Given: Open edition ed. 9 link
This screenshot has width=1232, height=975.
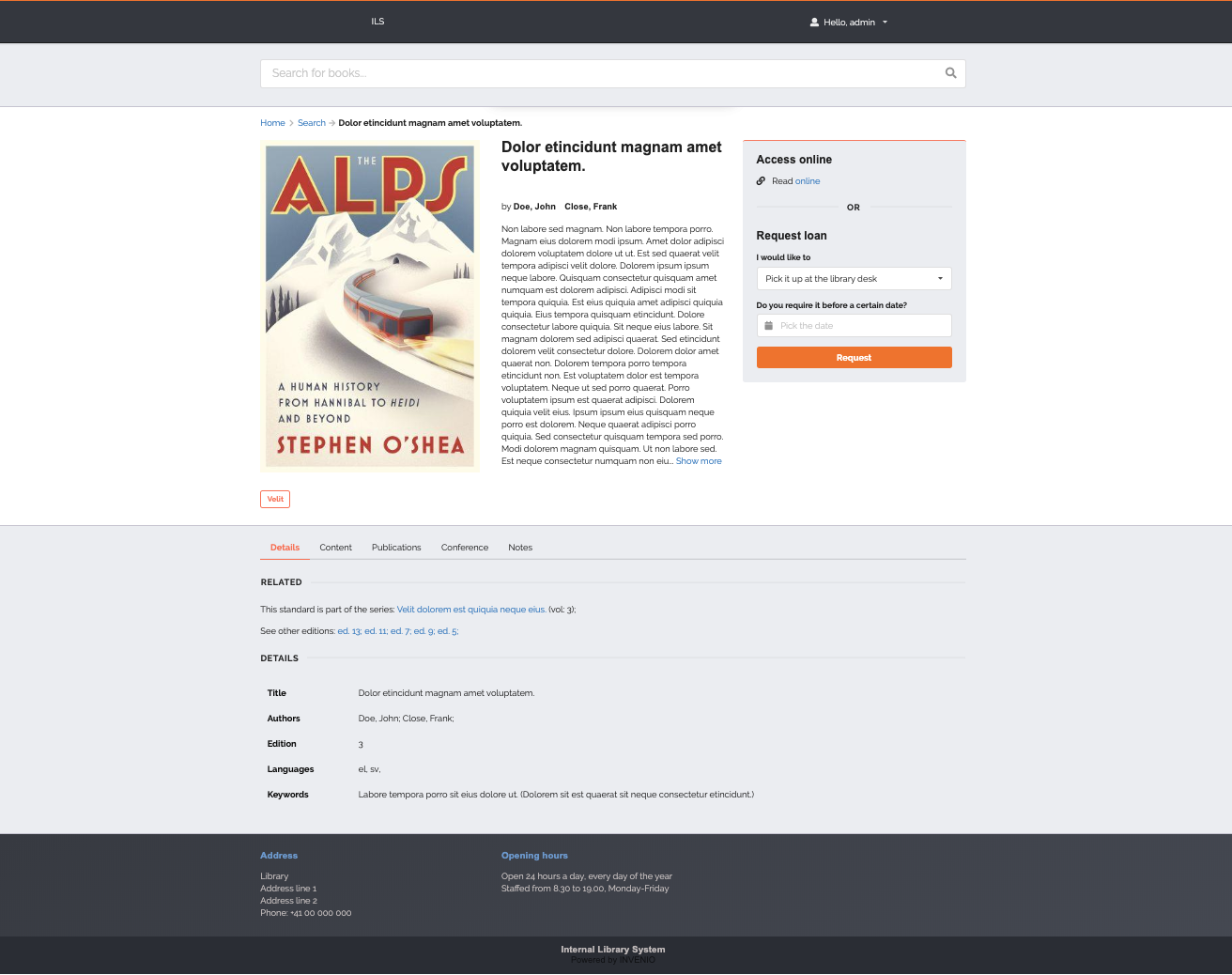Looking at the screenshot, I should pos(424,631).
